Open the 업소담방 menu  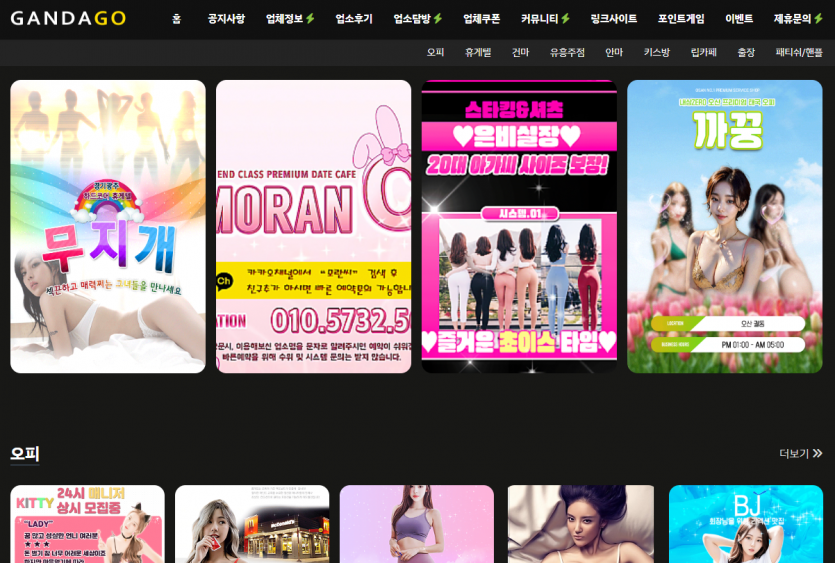pos(412,19)
